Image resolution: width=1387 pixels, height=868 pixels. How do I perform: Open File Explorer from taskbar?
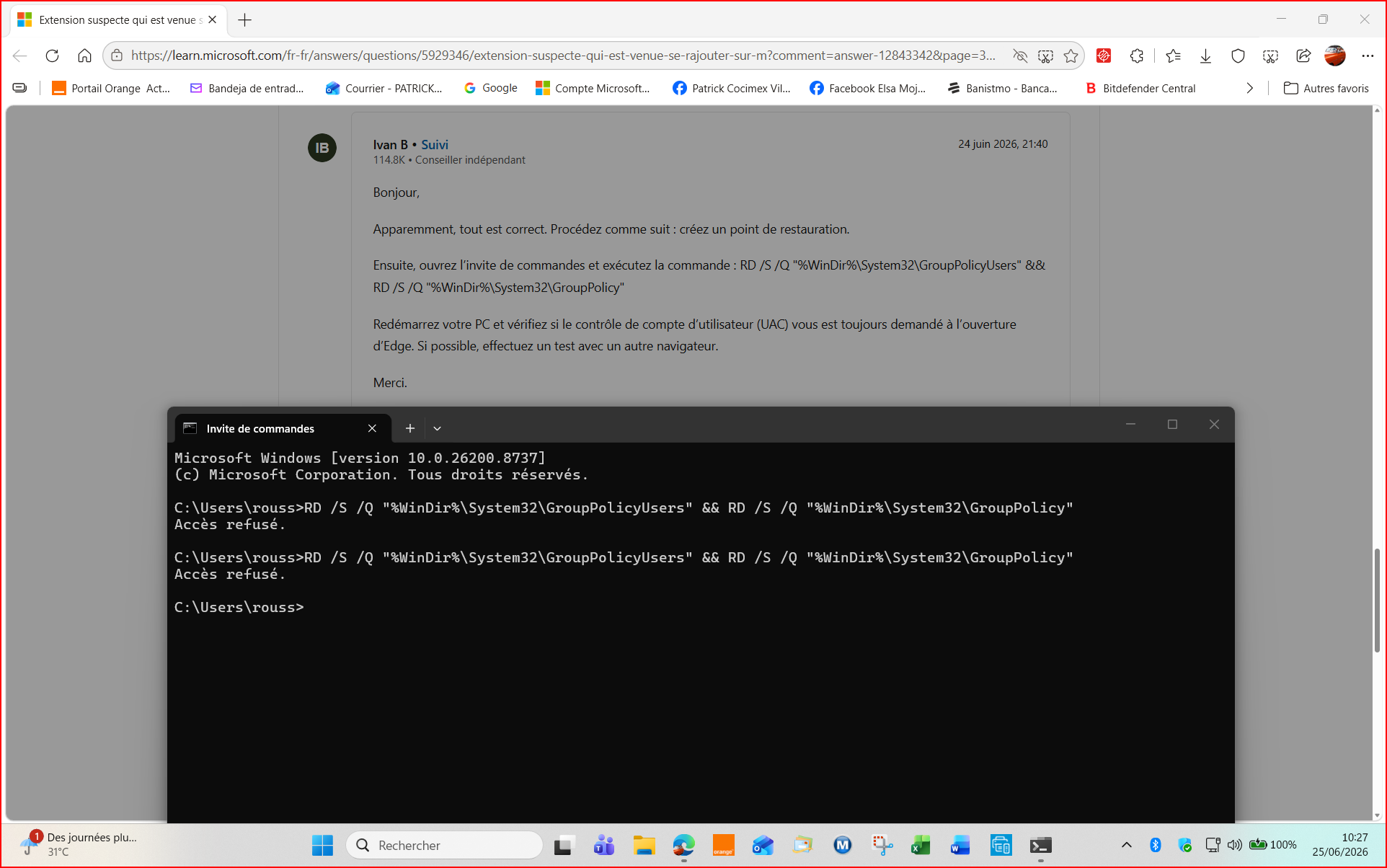(x=644, y=845)
